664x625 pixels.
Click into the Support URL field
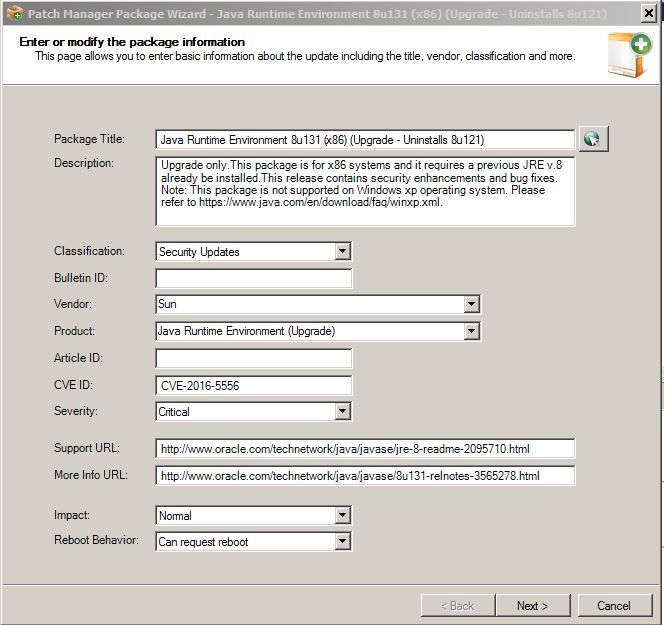pos(365,449)
